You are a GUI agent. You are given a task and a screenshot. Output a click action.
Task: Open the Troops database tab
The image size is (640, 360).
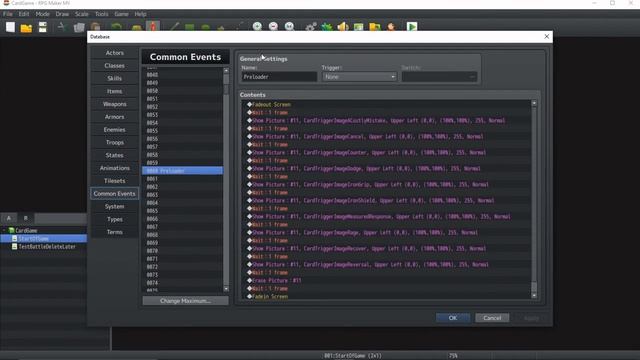click(x=115, y=142)
